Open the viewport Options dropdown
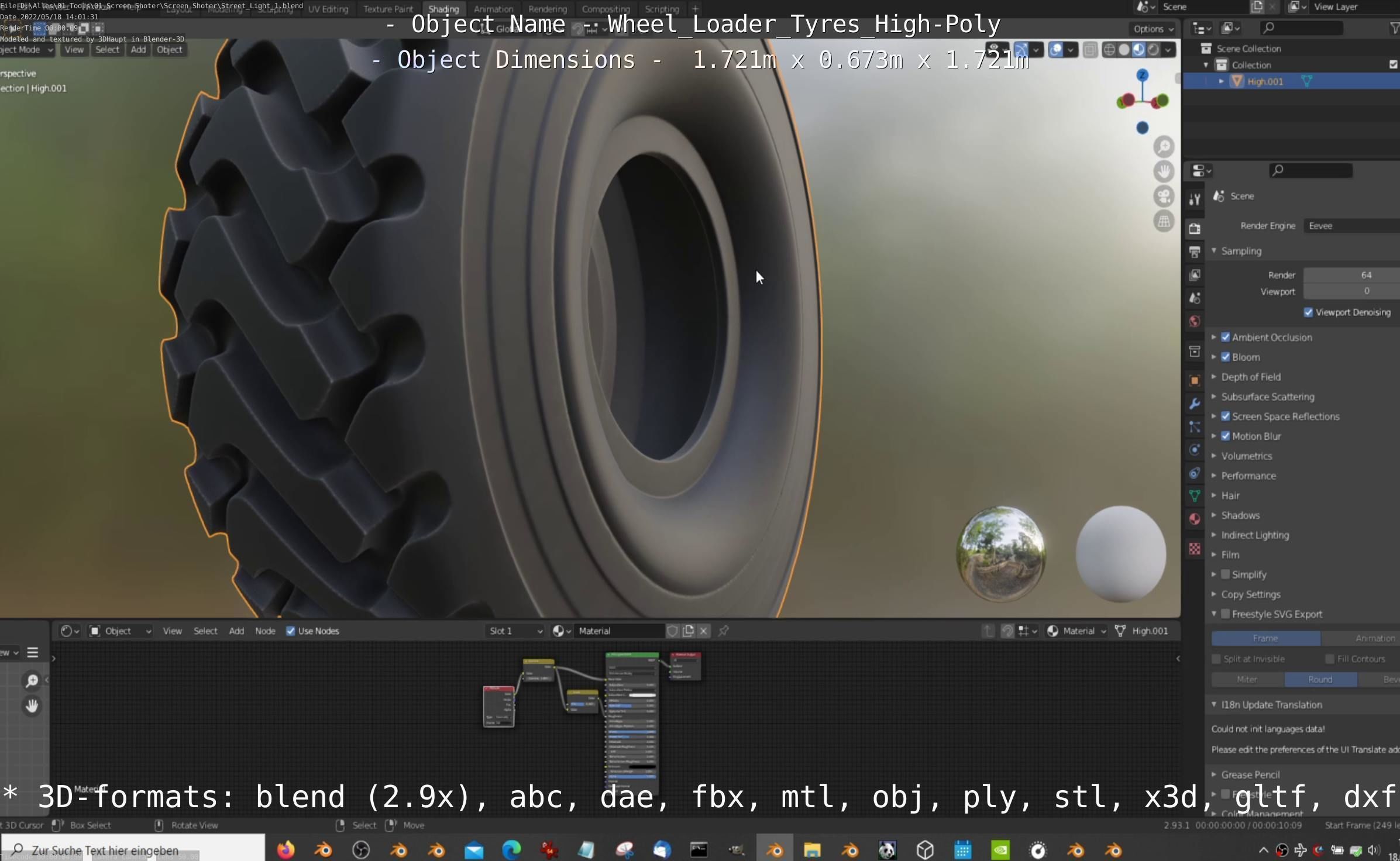The image size is (1400, 861). [x=1153, y=29]
